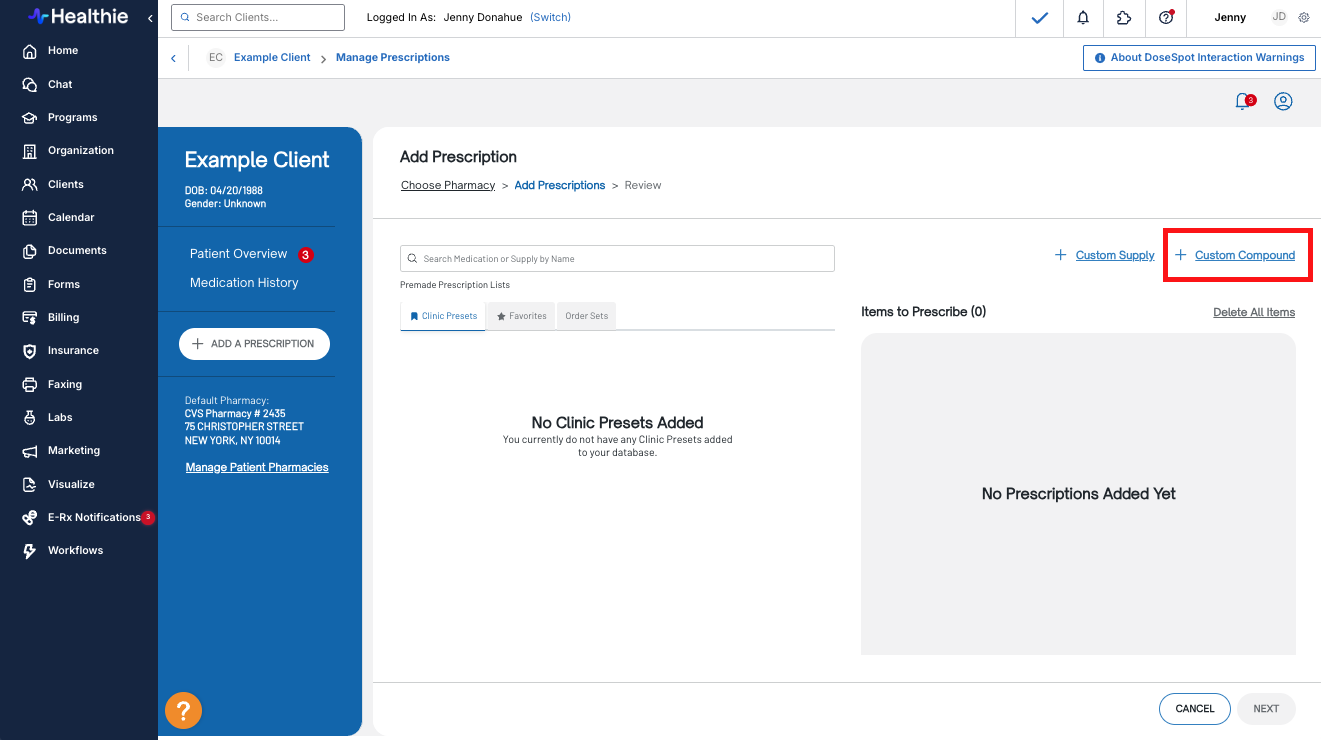
Task: Click the Visualize chart icon
Action: pos(30,484)
